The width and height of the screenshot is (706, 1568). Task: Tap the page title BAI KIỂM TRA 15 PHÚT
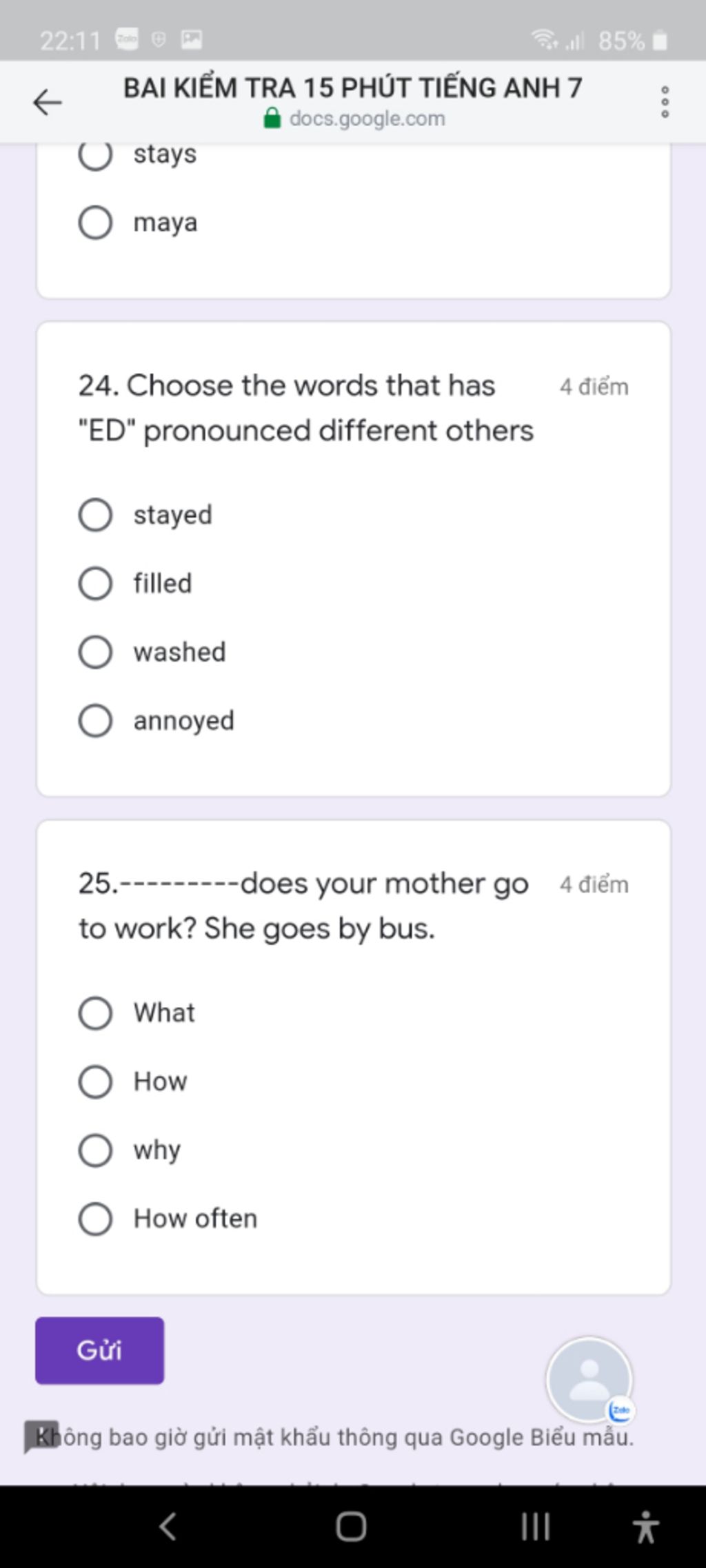click(353, 88)
